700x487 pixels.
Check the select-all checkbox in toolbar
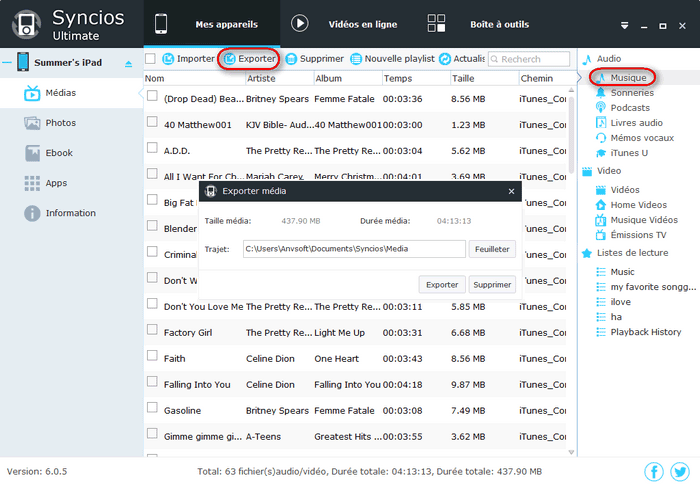(151, 59)
